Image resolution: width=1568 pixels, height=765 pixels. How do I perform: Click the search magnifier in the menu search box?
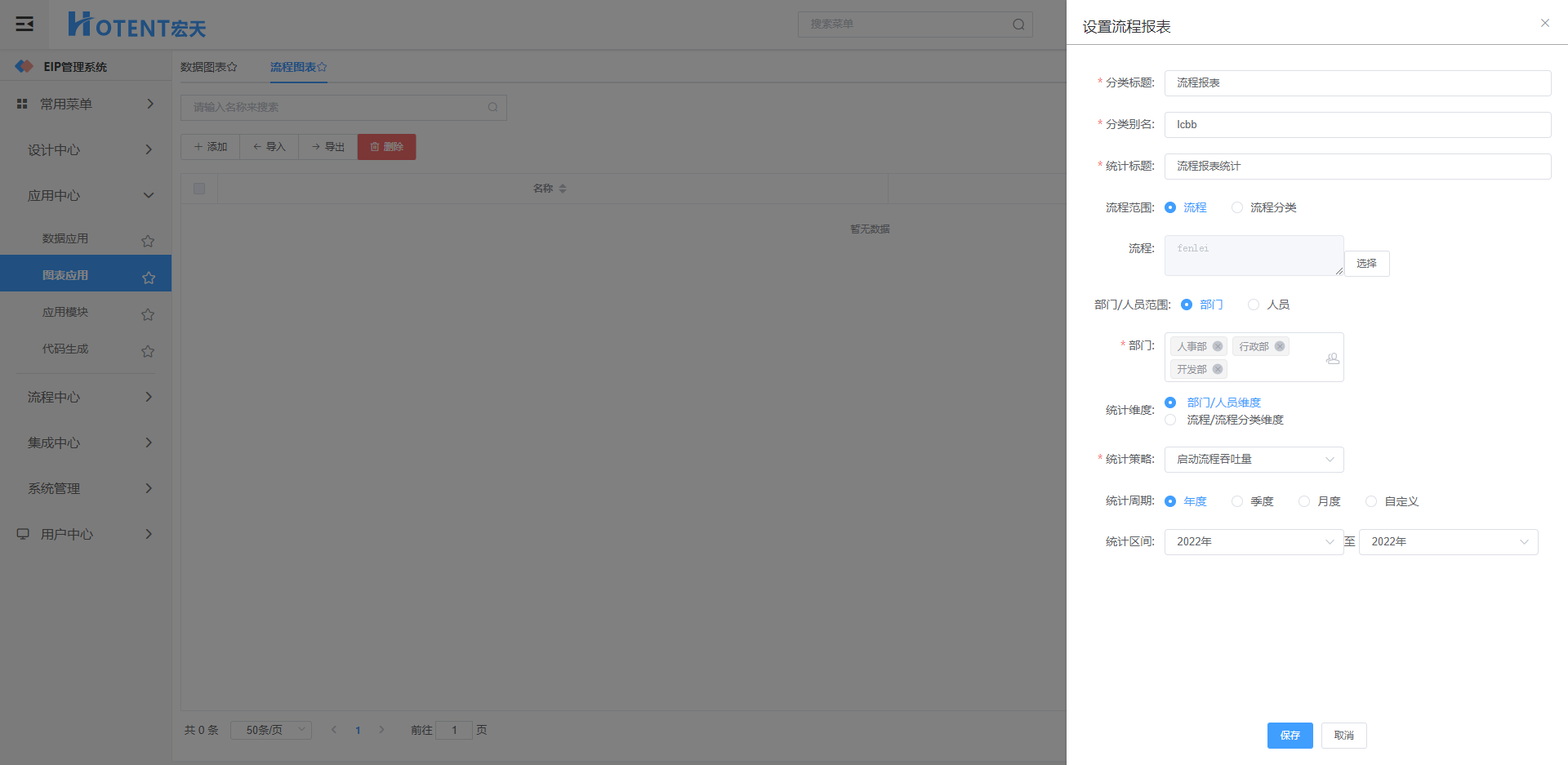[1018, 24]
